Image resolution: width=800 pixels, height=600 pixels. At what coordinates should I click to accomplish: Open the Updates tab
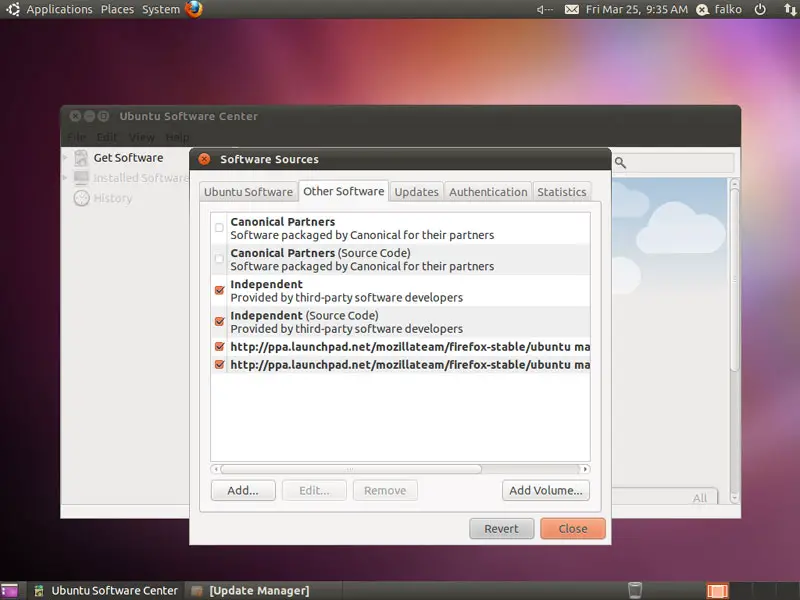(416, 192)
